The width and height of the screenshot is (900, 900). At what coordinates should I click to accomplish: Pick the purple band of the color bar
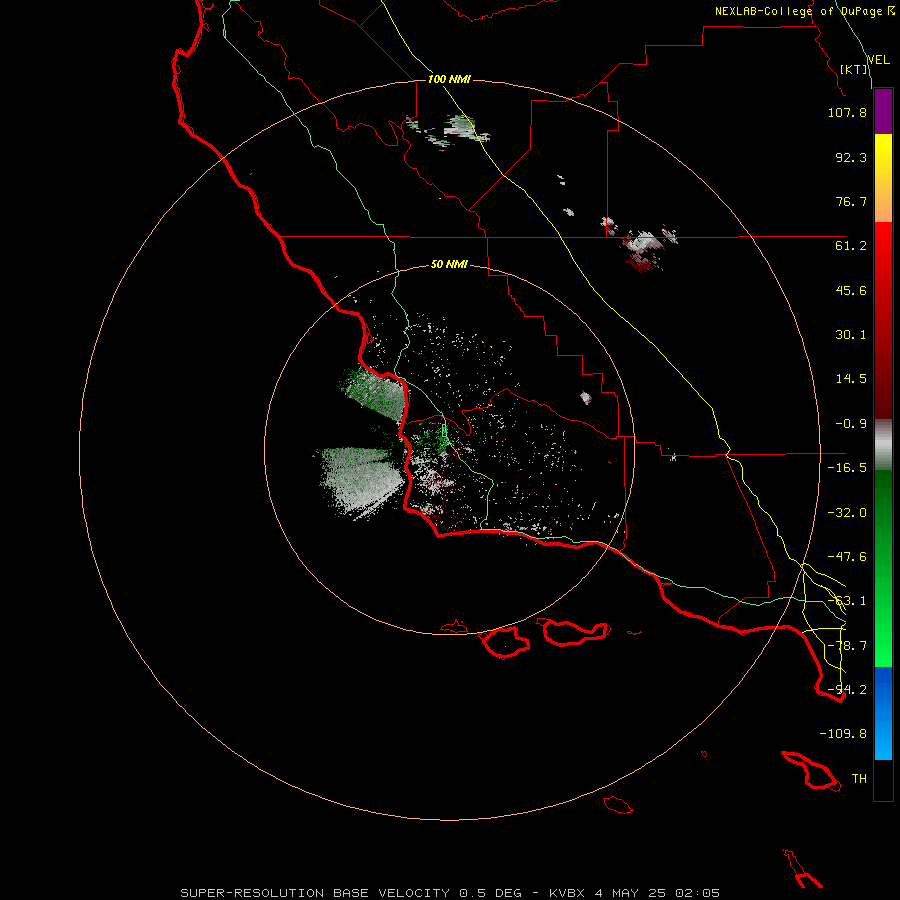click(x=883, y=112)
